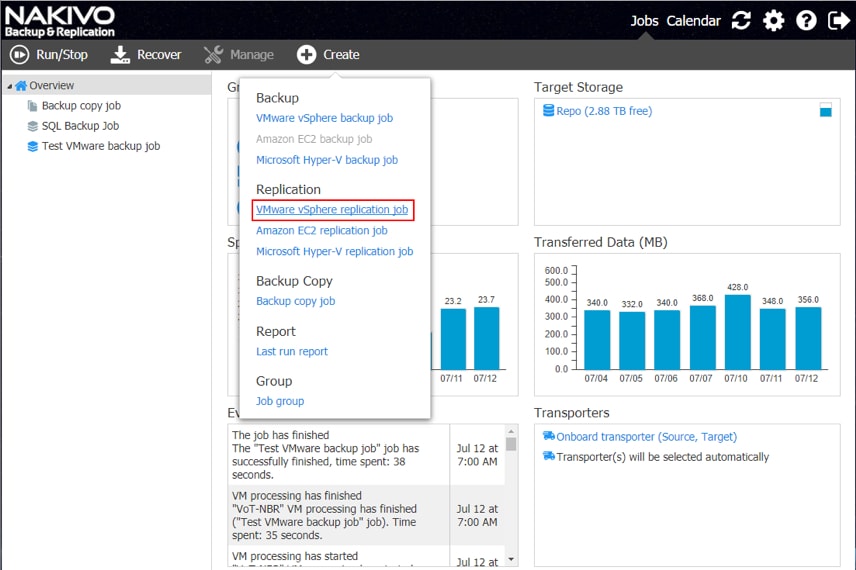856x570 pixels.
Task: Open settings gear icon
Action: tap(773, 21)
